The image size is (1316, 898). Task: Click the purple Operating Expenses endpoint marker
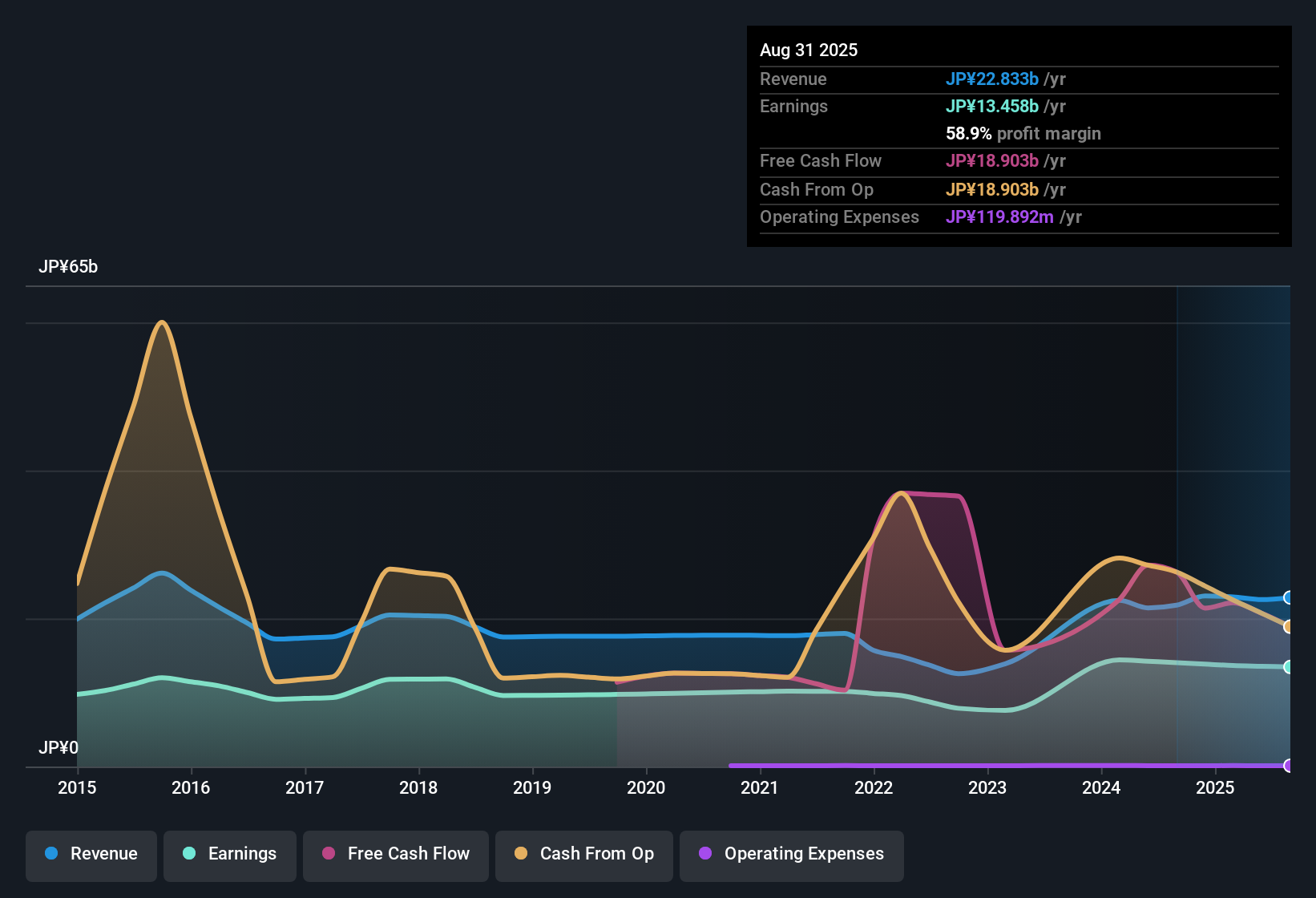[x=1289, y=766]
